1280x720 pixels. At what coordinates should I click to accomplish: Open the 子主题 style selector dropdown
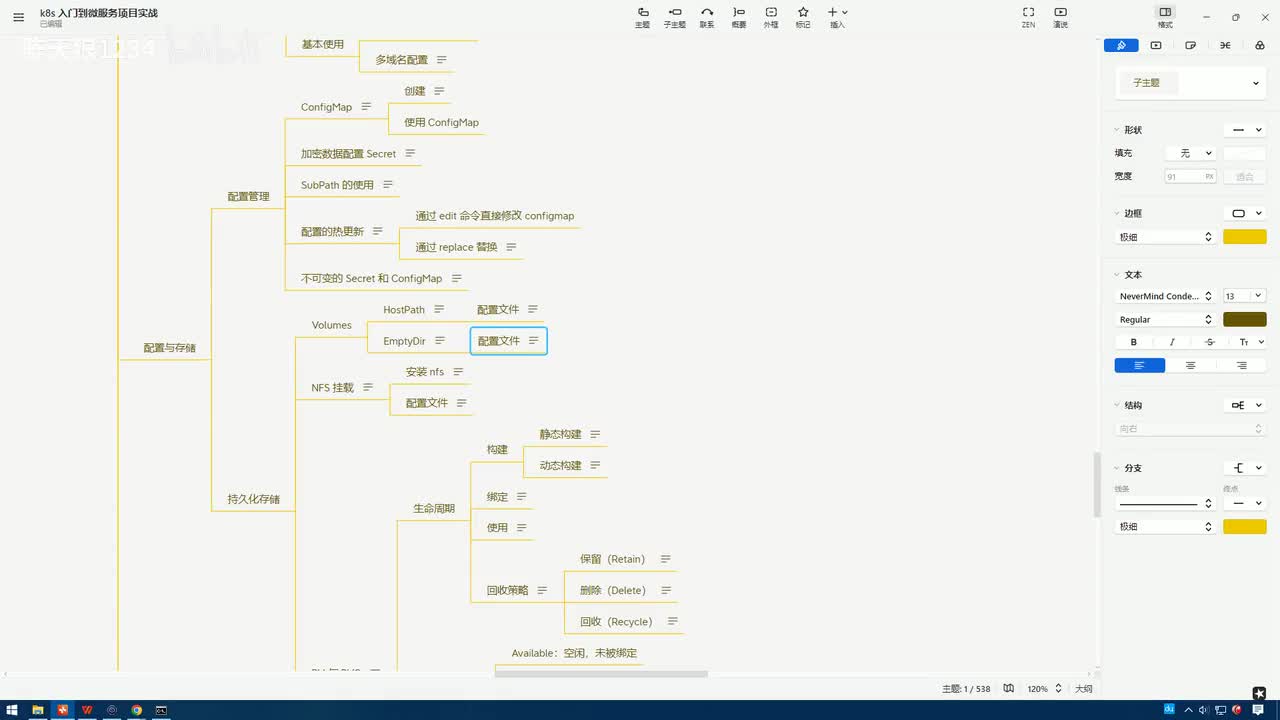click(1190, 83)
